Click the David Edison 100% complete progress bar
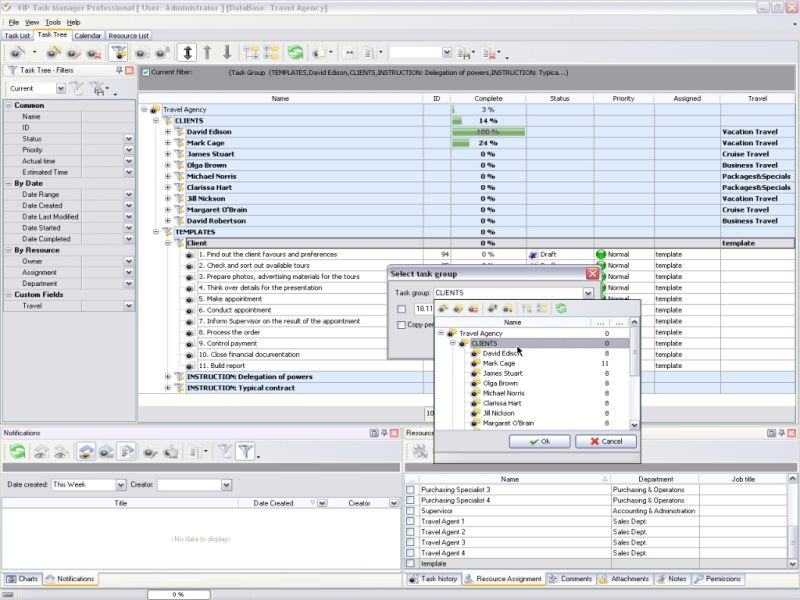 488,132
